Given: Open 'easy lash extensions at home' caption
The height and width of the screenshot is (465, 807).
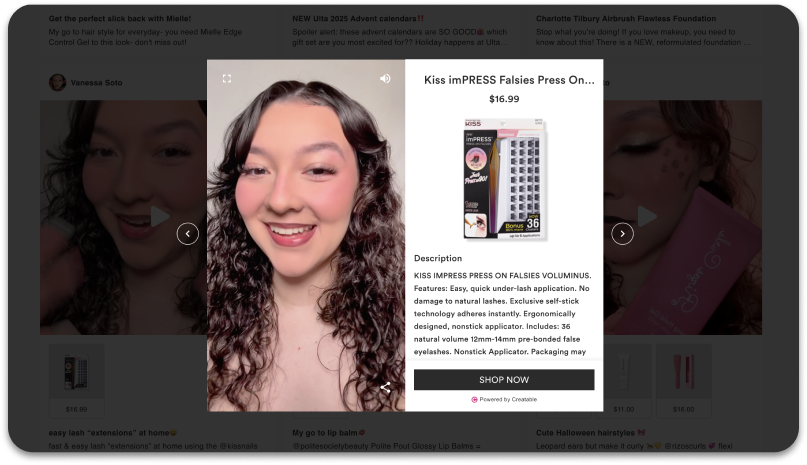Looking at the screenshot, I should click(113, 433).
